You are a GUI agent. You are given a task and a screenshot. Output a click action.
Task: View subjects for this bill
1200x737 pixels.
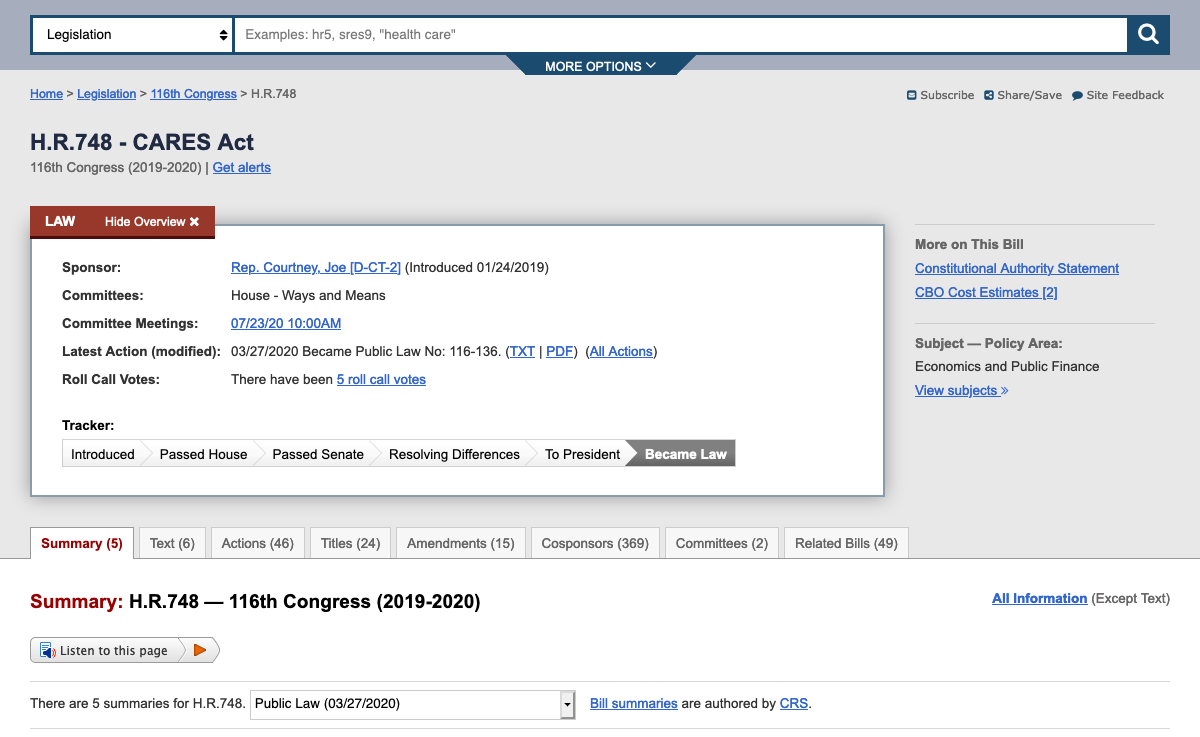961,390
